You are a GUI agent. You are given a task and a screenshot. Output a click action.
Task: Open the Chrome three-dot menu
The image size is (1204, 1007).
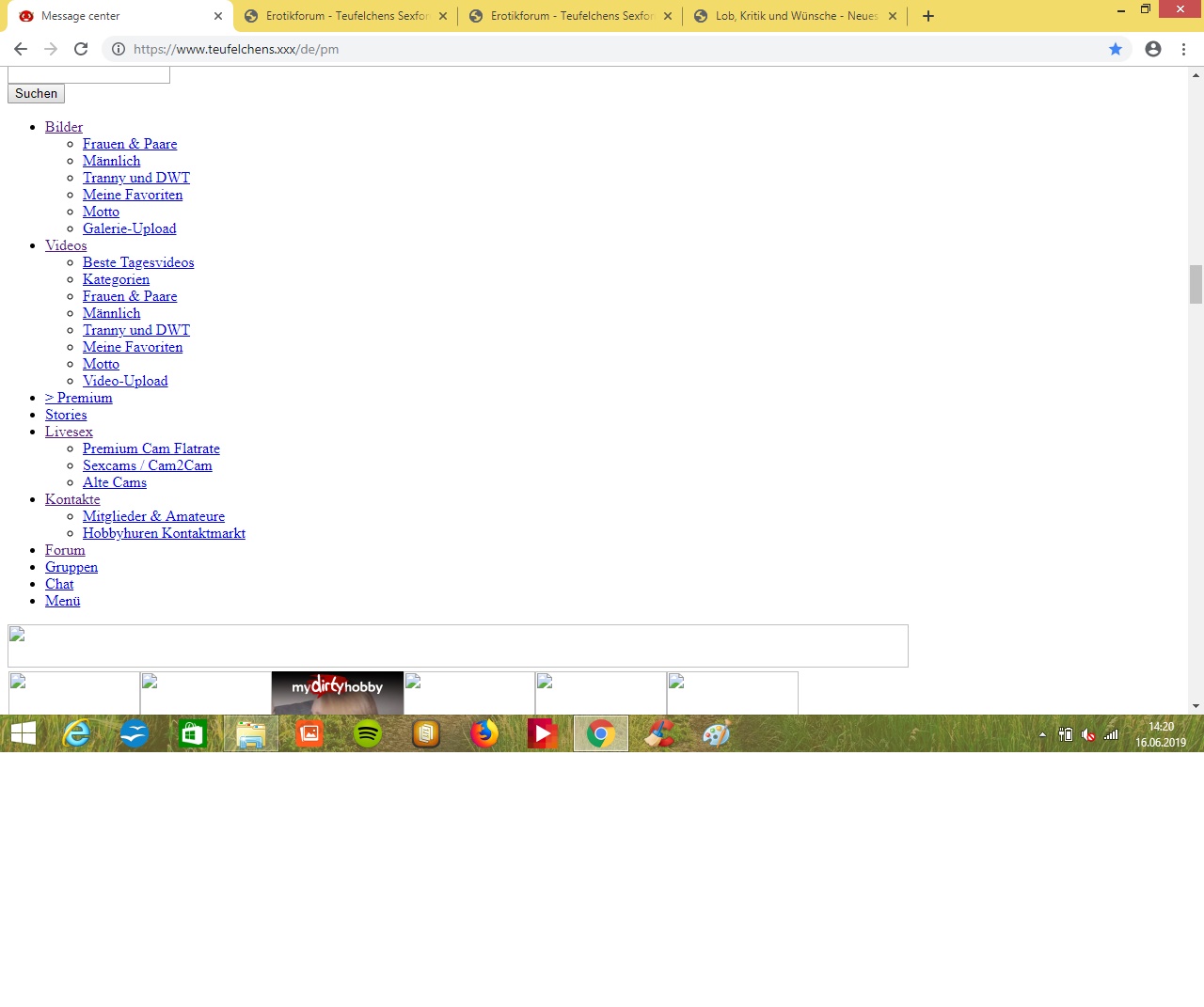click(1183, 49)
